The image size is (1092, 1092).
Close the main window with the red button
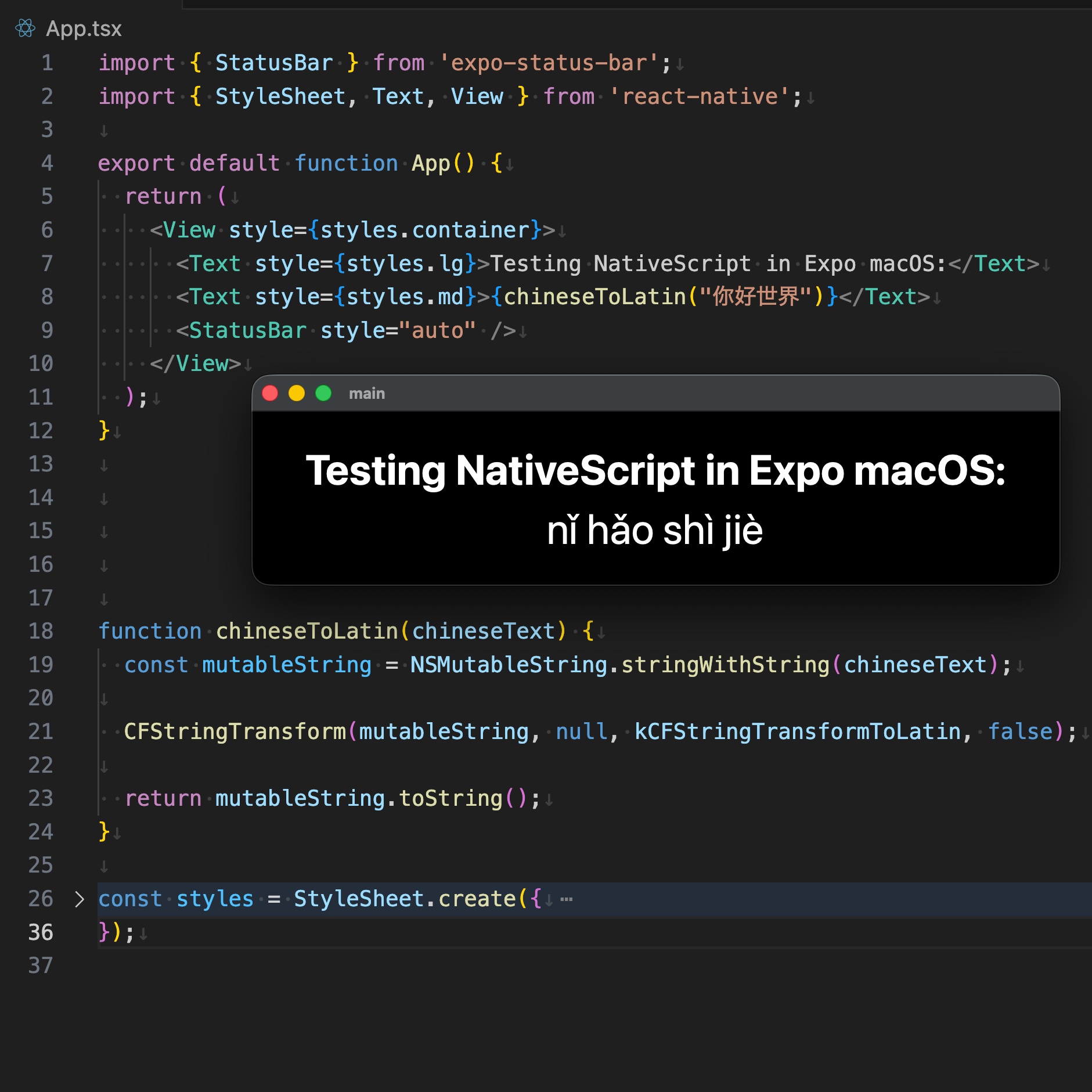(x=270, y=393)
